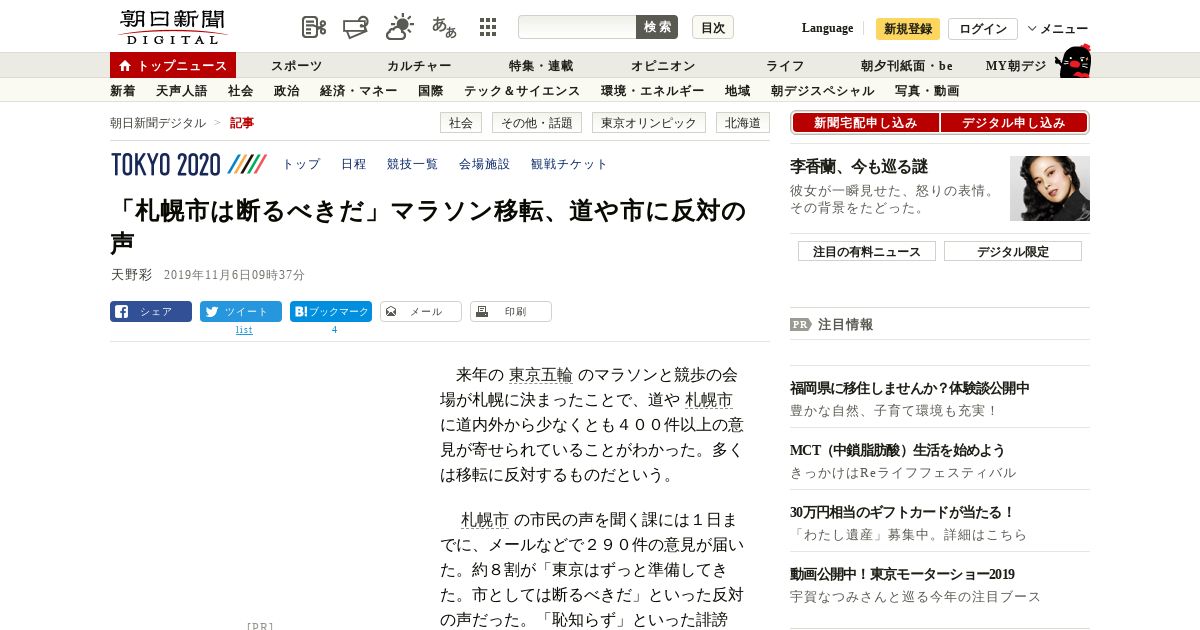Open 福岡県に移住しませんか ad link
Image resolution: width=1200 pixels, height=630 pixels.
click(910, 388)
